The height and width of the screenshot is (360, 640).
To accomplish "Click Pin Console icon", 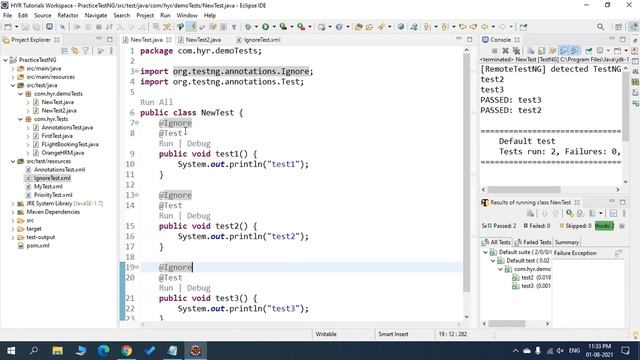I will pyautogui.click(x=588, y=51).
